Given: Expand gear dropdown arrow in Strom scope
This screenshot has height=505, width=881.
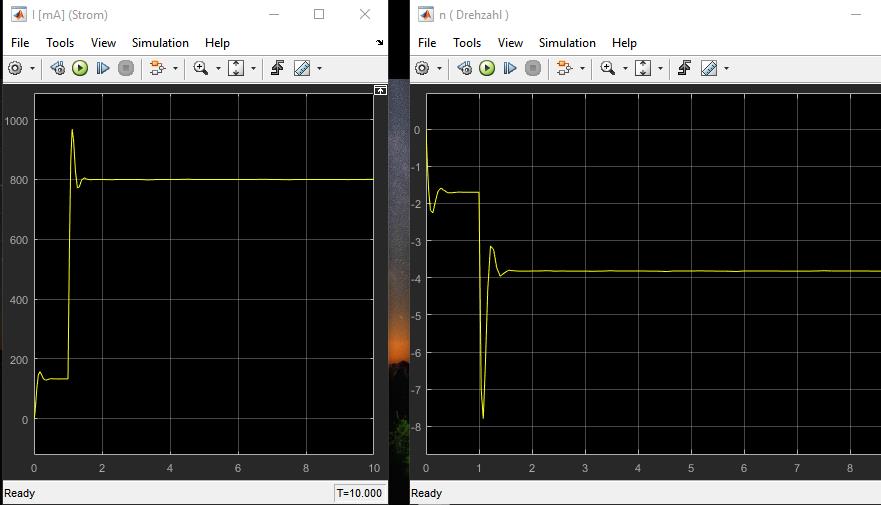Looking at the screenshot, I should pyautogui.click(x=32, y=69).
